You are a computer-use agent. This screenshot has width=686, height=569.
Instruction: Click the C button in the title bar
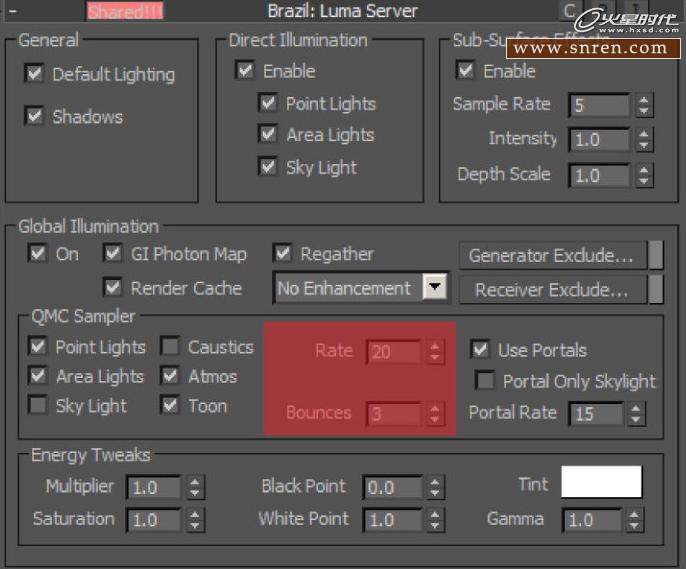pyautogui.click(x=570, y=10)
